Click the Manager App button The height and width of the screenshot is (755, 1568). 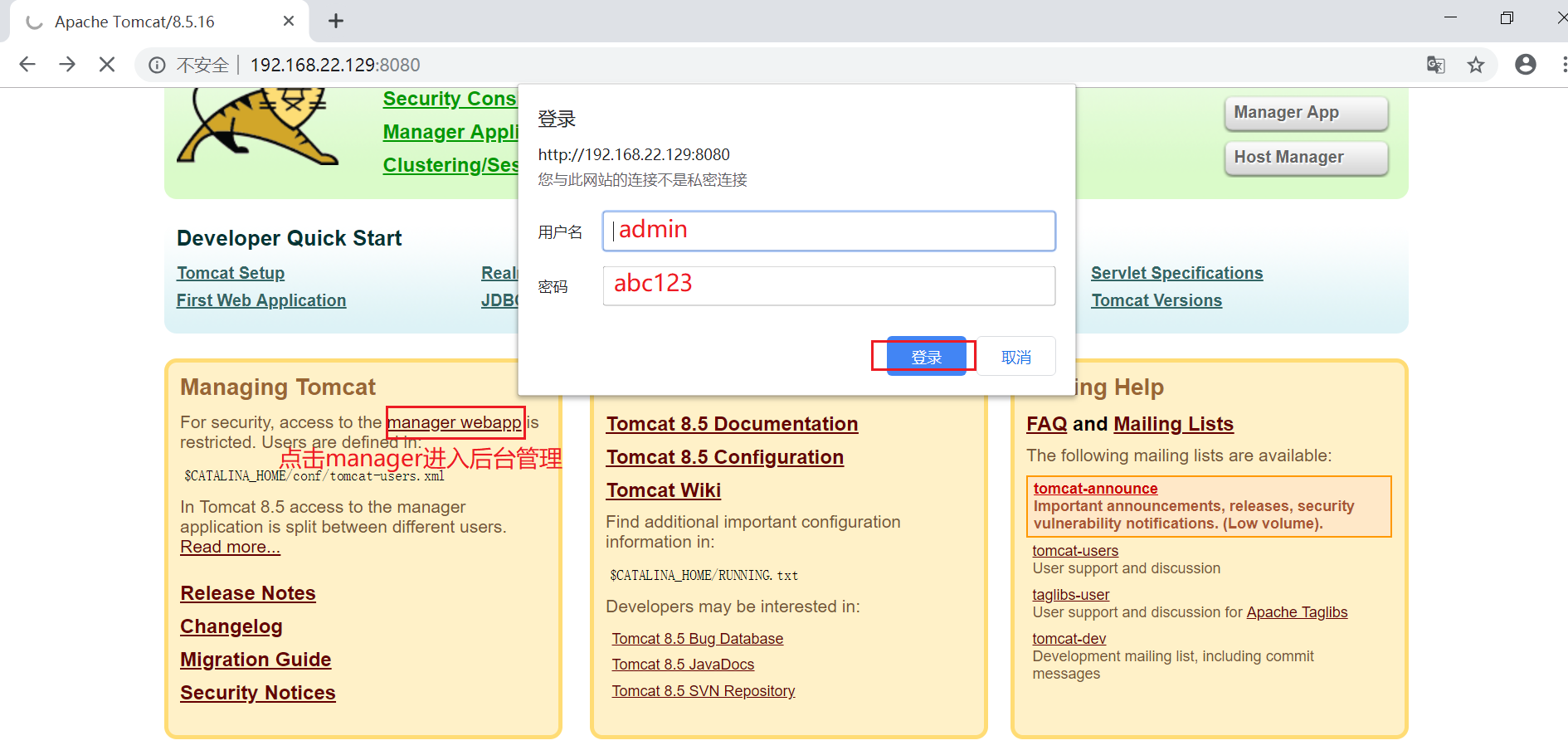tap(1306, 113)
